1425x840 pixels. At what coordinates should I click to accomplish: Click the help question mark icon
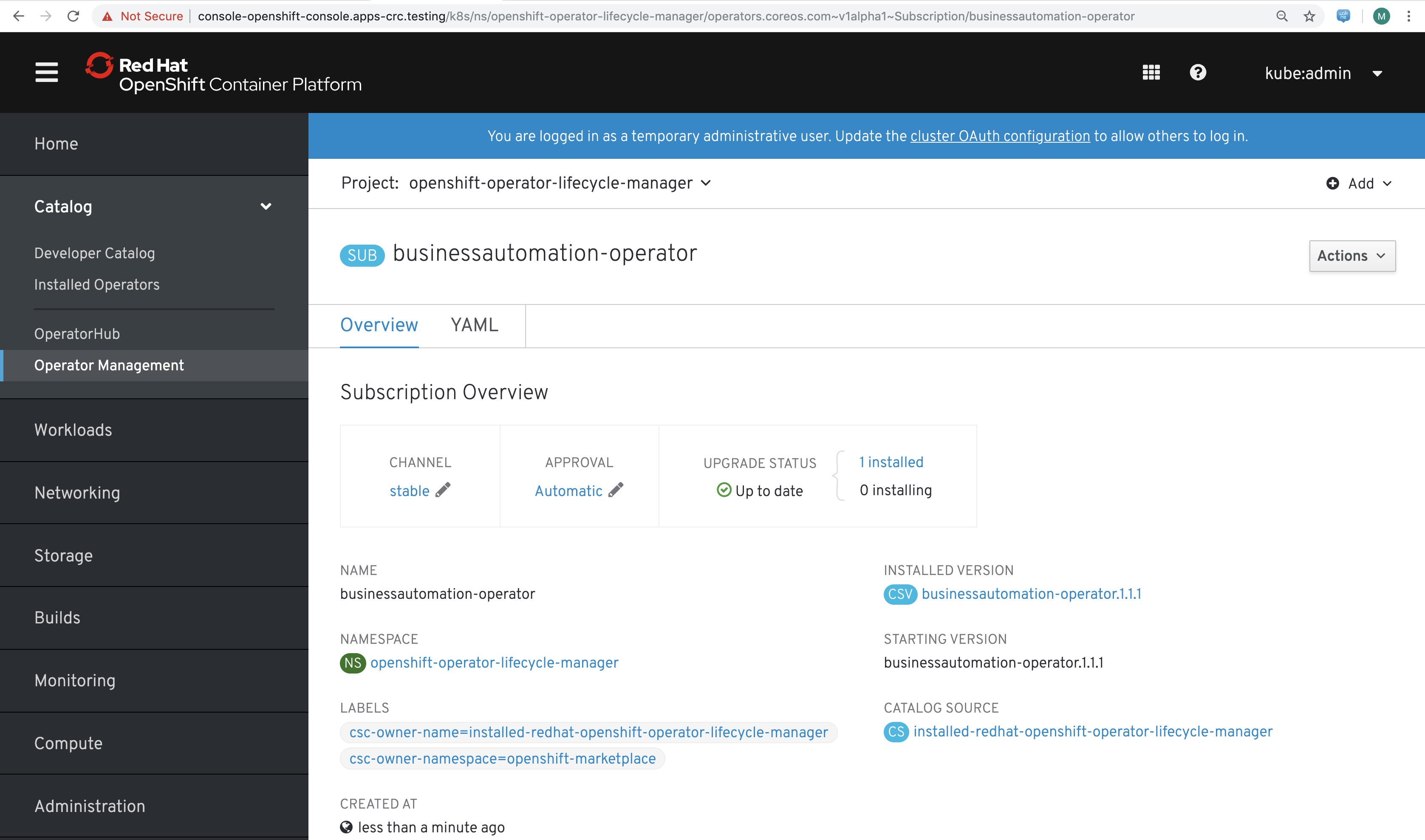(x=1199, y=72)
